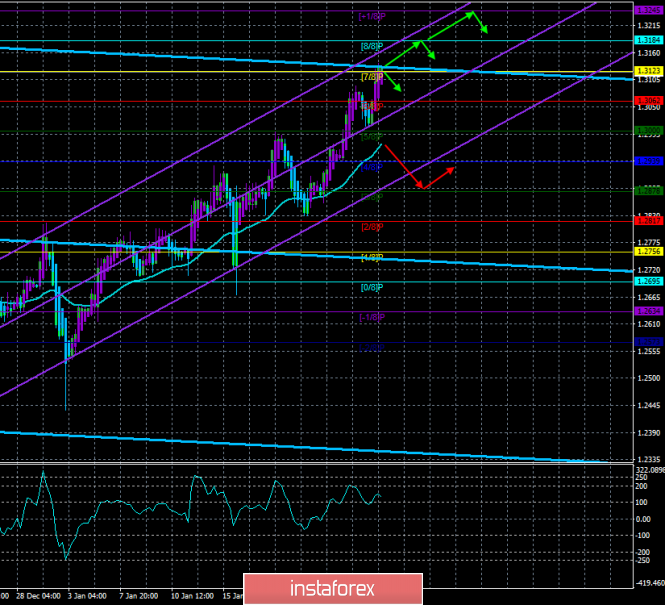Image resolution: width=665 pixels, height=605 pixels.
Task: Select the 10 Jan 12:00 time label
Action: tap(193, 596)
